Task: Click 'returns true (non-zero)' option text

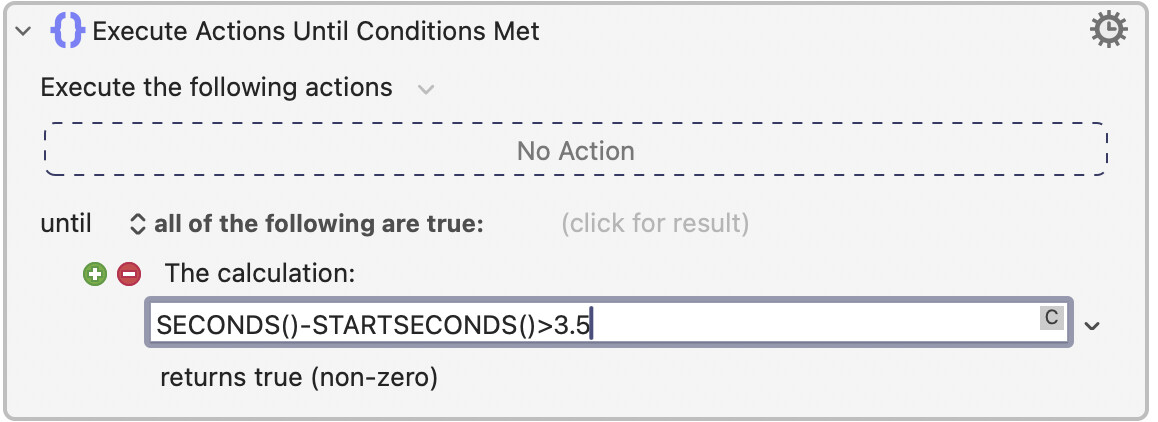Action: pos(298,377)
